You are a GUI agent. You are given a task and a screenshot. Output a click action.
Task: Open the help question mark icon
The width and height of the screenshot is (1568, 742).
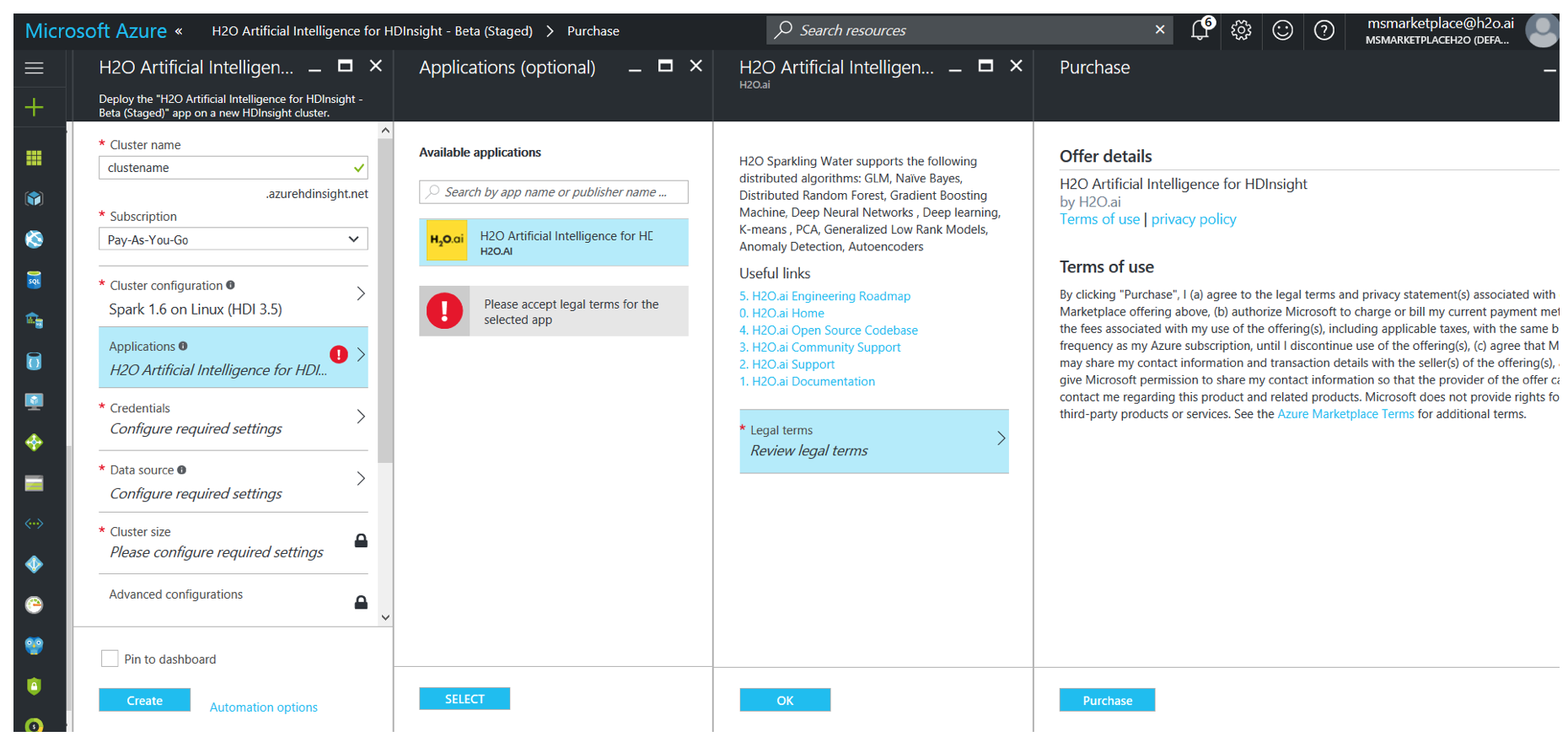click(x=1324, y=31)
